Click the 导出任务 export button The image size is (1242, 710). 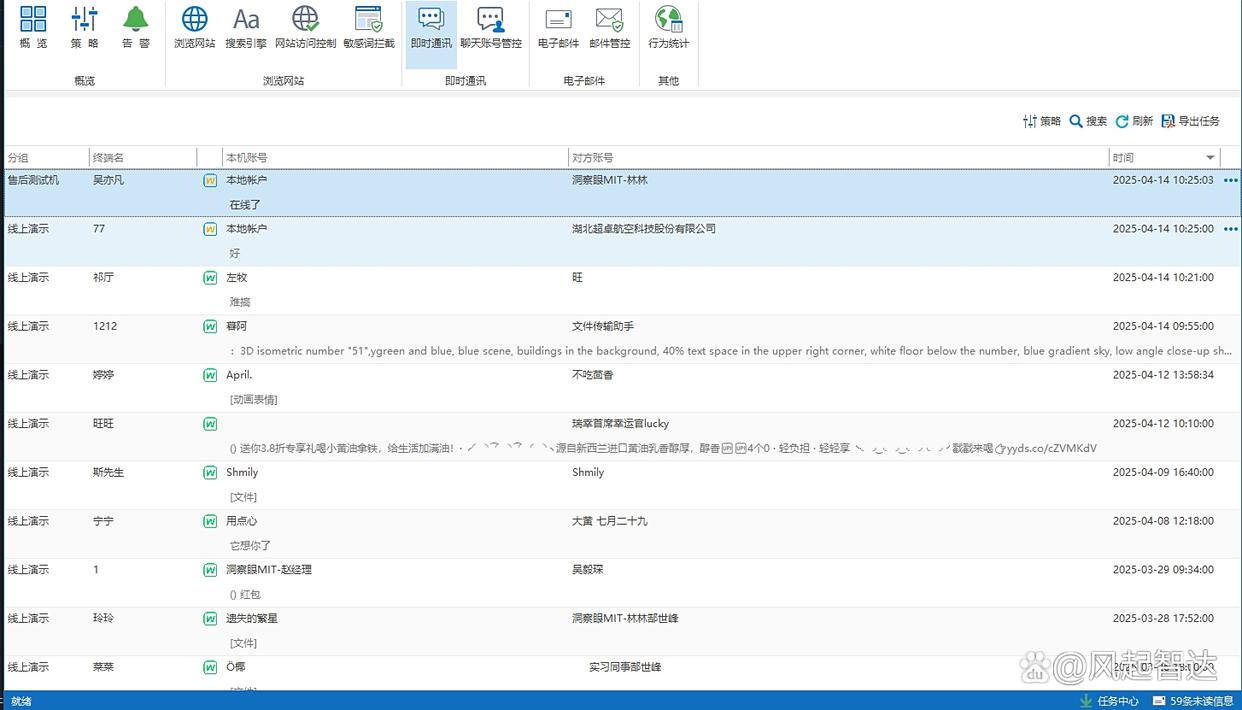coord(1190,121)
